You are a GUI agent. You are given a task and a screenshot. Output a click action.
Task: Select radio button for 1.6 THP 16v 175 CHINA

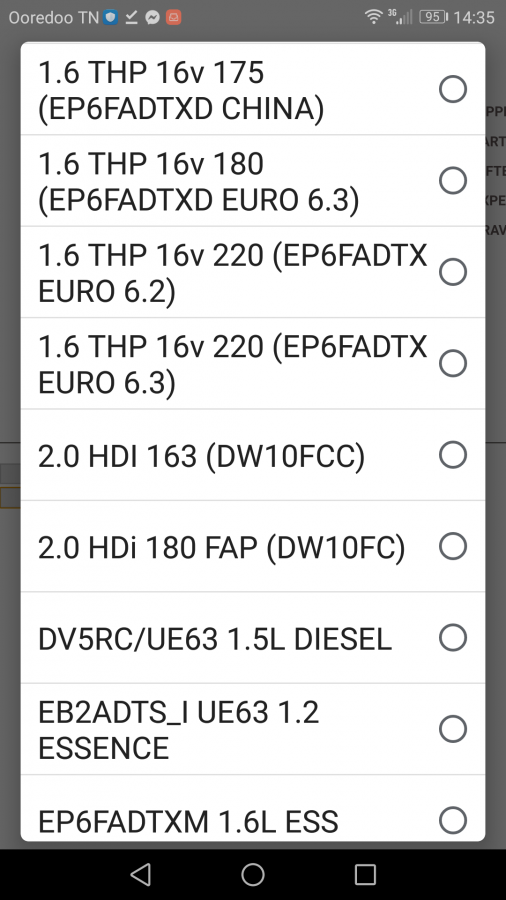pyautogui.click(x=453, y=89)
